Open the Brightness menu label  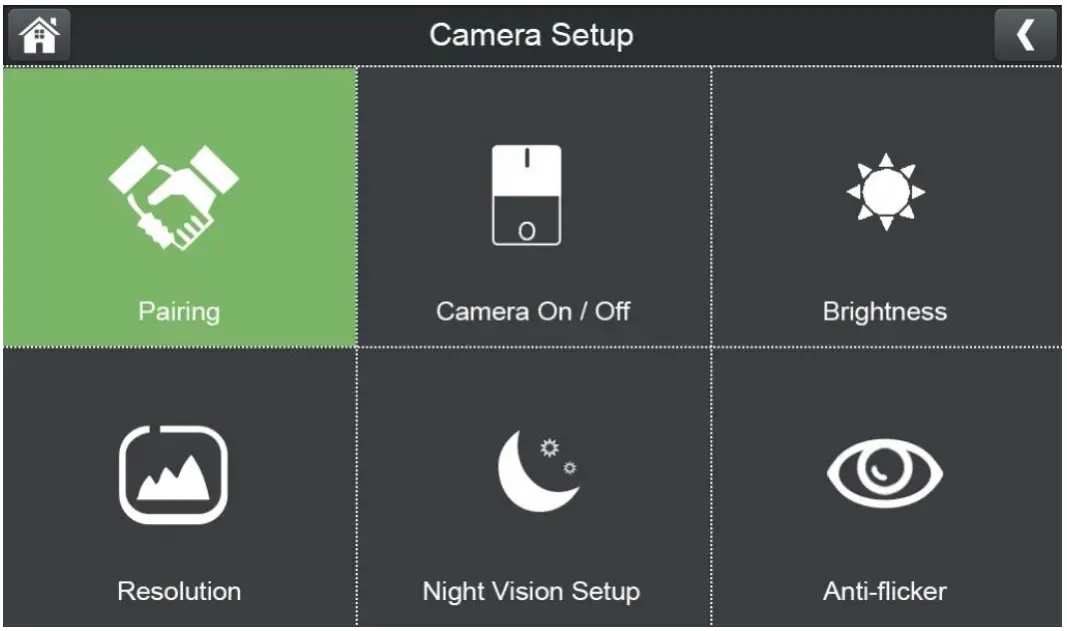pyautogui.click(x=885, y=311)
